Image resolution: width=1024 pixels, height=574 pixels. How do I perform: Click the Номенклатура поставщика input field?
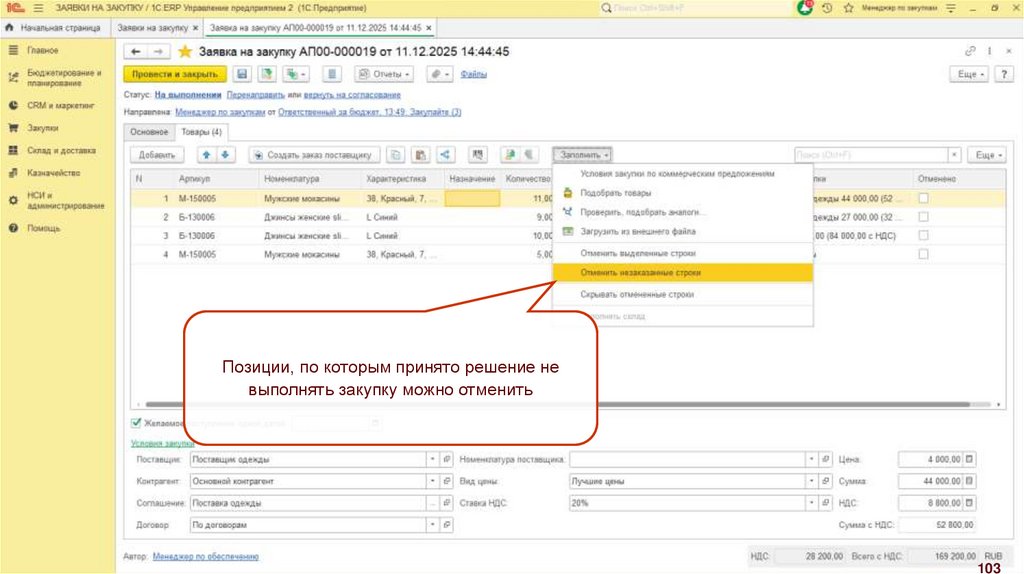click(687, 460)
